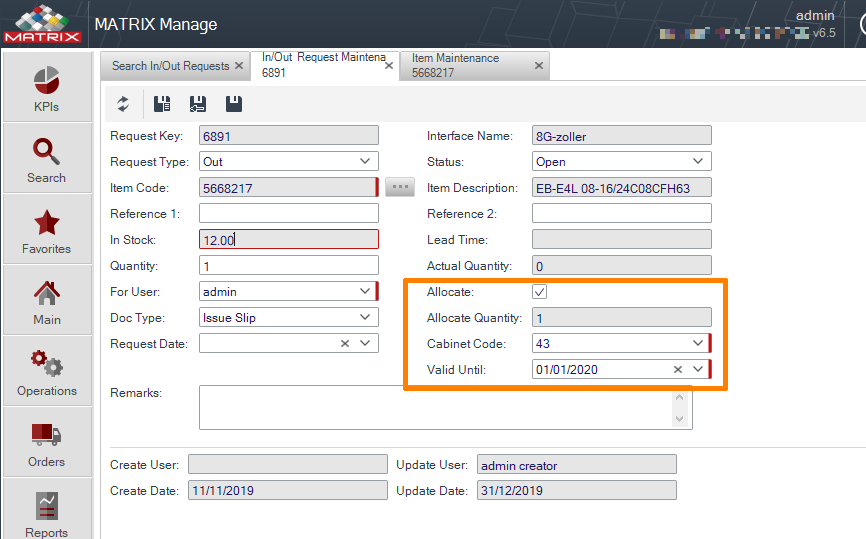The height and width of the screenshot is (539, 866).
Task: Open Operations gears section
Action: pos(47,372)
